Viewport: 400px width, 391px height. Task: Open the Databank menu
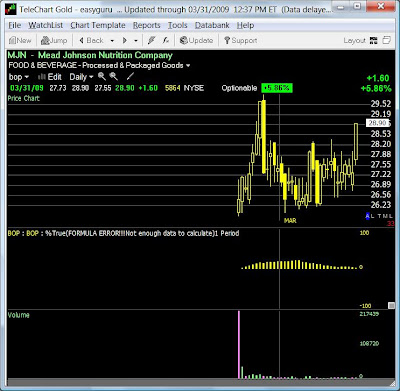pyautogui.click(x=212, y=25)
